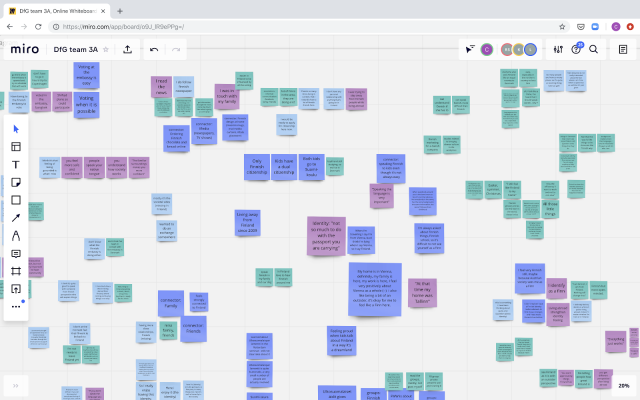
Task: Expand more tools with three dots
Action: 16,306
